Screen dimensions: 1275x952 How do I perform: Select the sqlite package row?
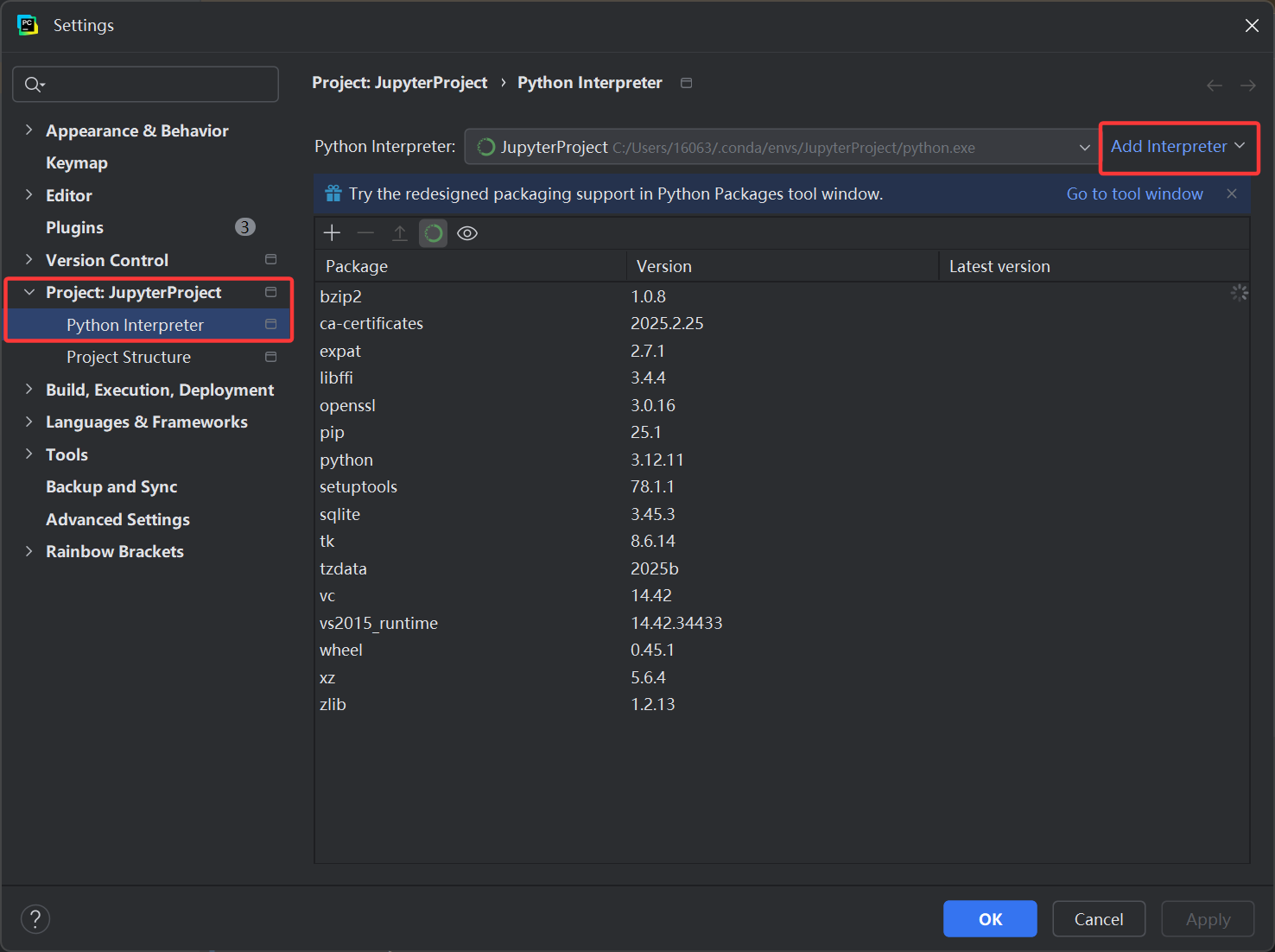coord(782,514)
